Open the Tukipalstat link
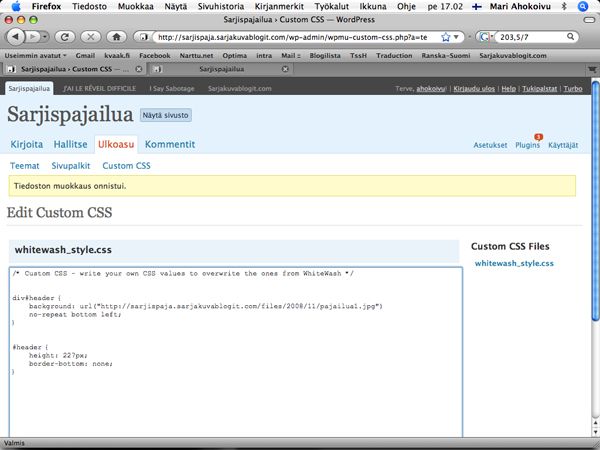600x450 pixels. [540, 89]
